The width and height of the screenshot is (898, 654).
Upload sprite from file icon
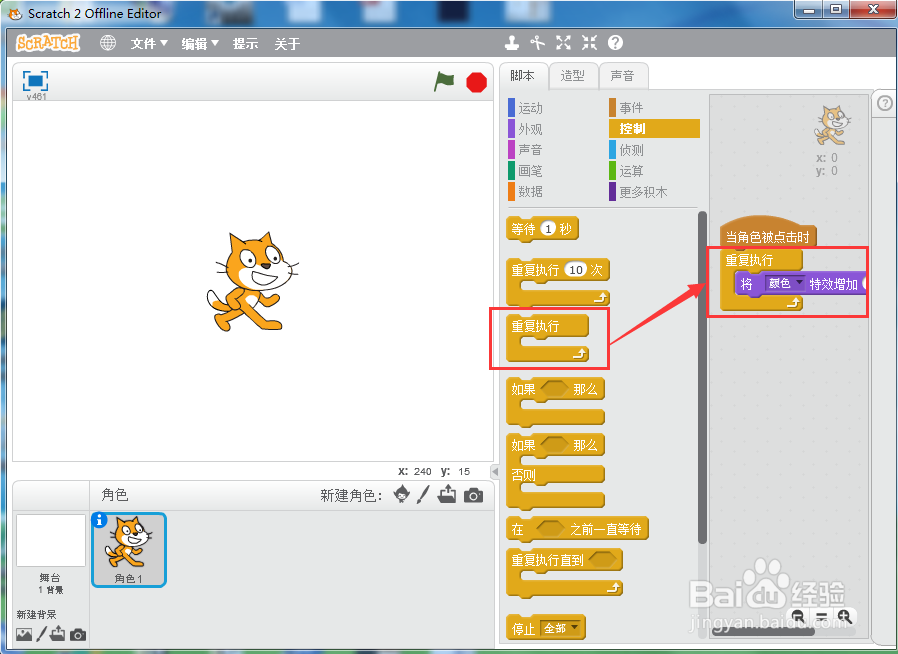pos(447,494)
